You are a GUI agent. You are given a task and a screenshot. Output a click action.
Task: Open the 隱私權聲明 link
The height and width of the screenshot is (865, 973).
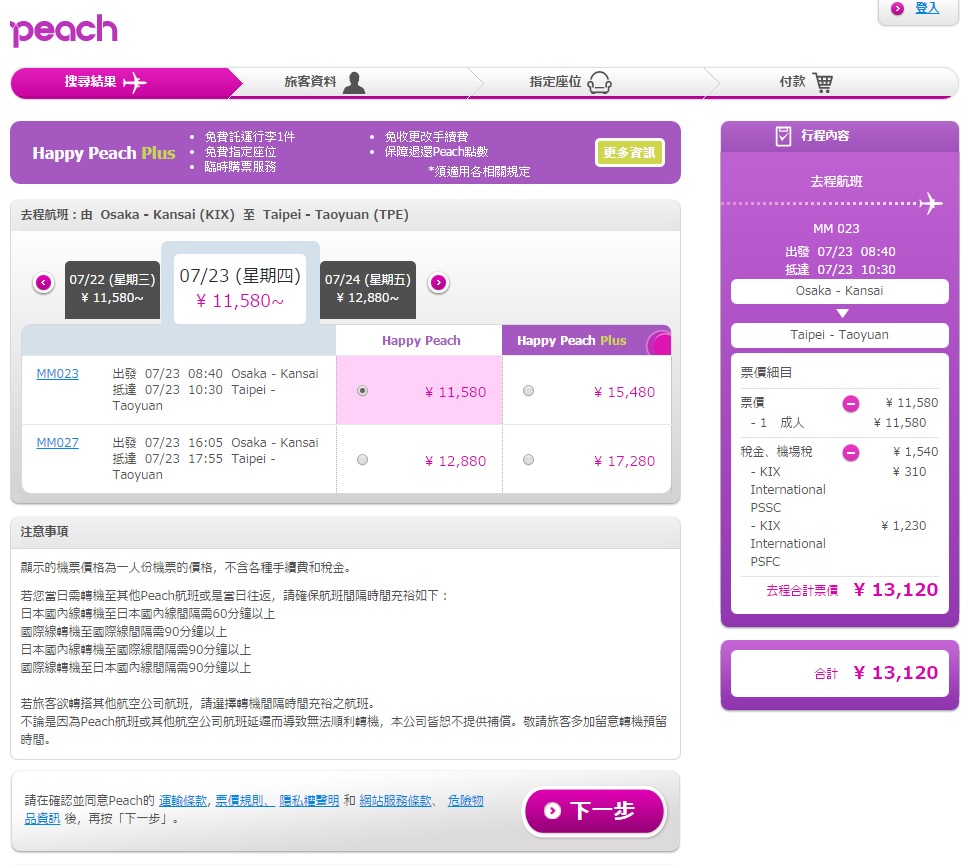click(x=309, y=800)
